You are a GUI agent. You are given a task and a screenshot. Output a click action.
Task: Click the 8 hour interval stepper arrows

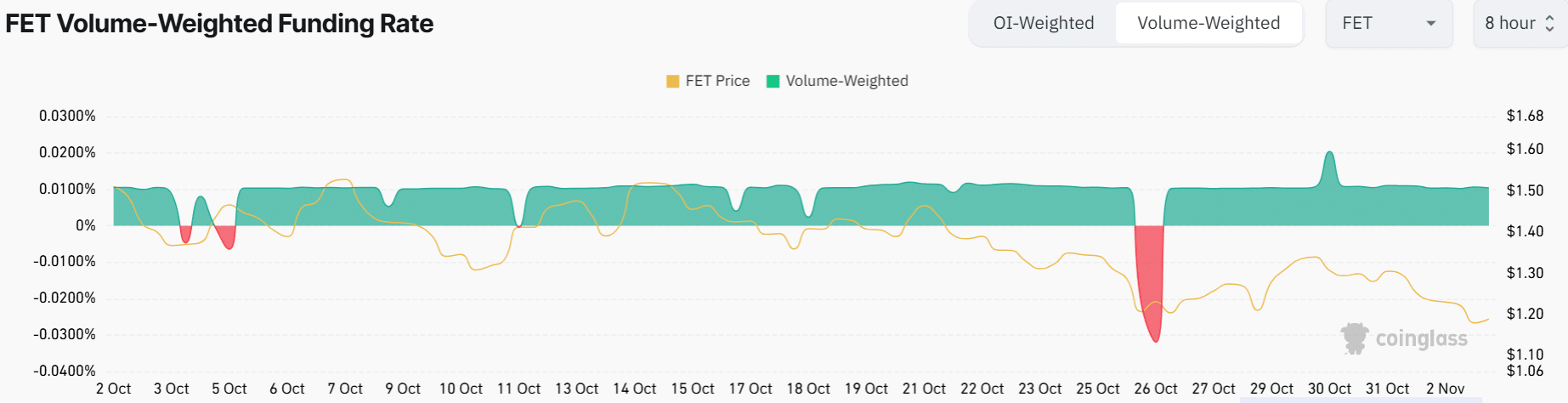click(x=1549, y=24)
